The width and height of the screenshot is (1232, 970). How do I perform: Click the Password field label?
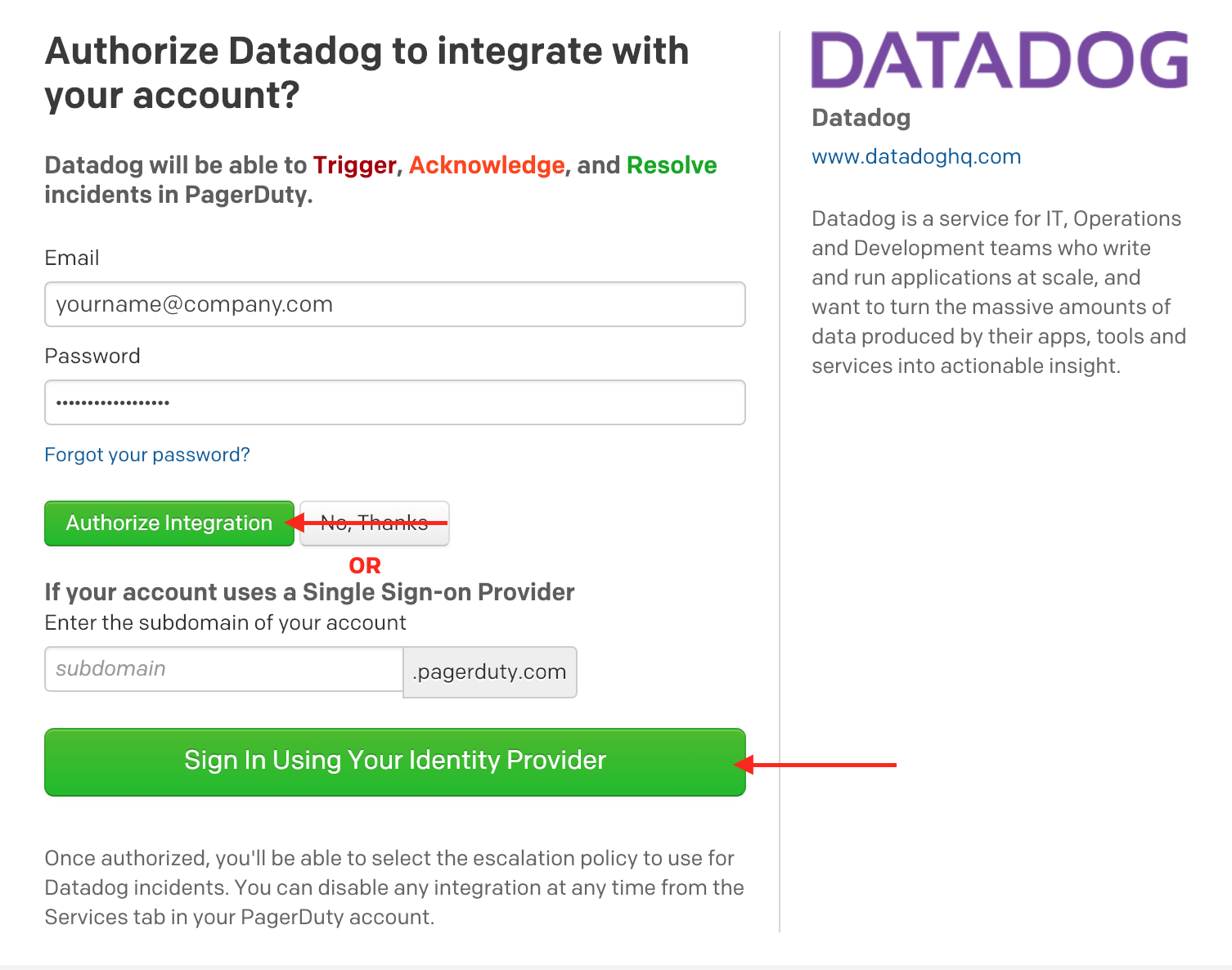point(92,357)
